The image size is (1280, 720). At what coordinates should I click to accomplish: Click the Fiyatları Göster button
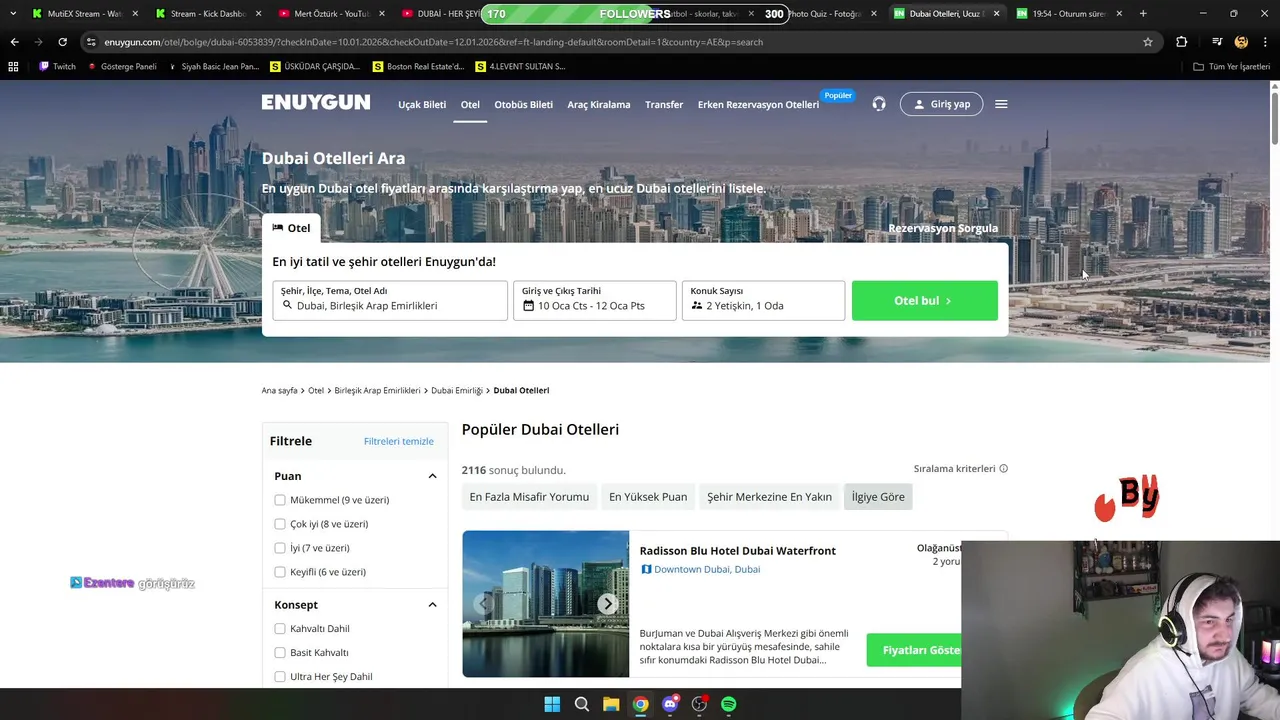914,650
